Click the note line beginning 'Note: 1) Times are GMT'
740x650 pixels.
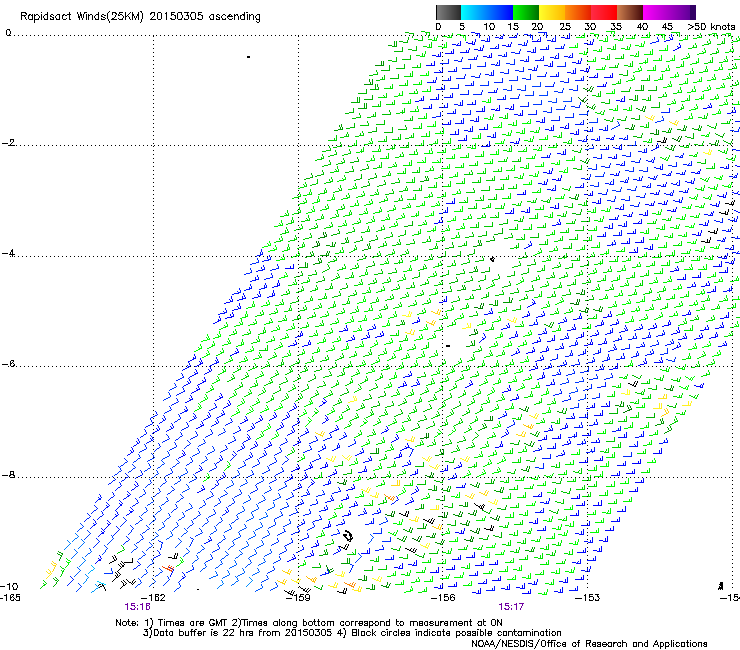tap(309, 623)
